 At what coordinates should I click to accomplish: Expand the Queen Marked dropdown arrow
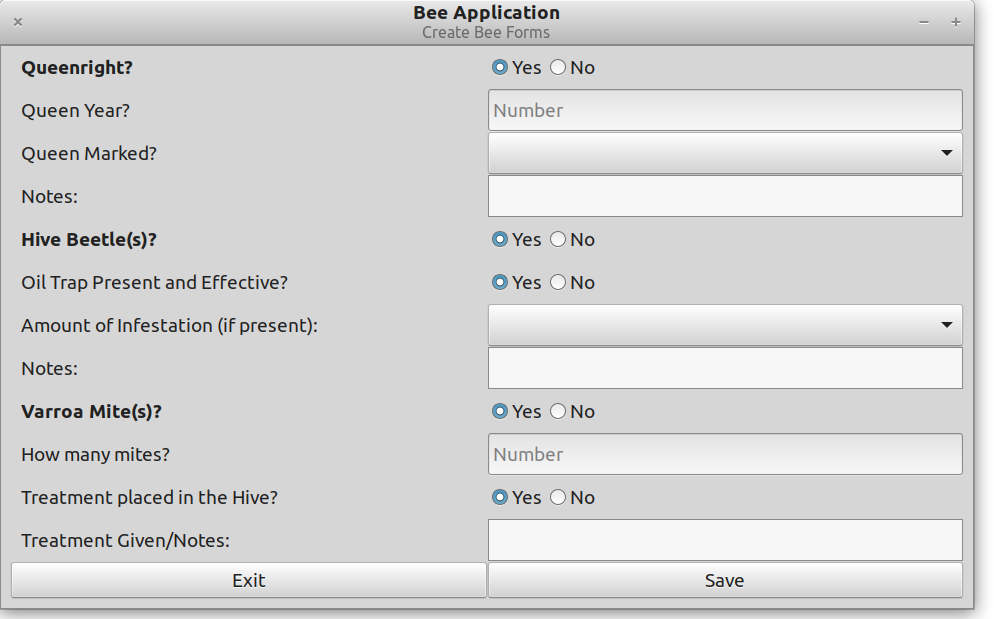(947, 153)
